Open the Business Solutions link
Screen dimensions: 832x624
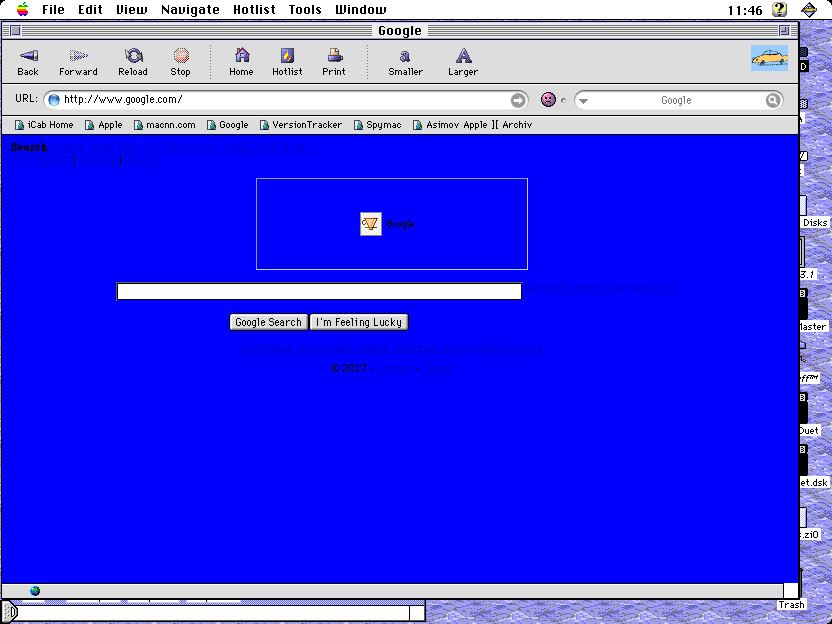(391, 349)
